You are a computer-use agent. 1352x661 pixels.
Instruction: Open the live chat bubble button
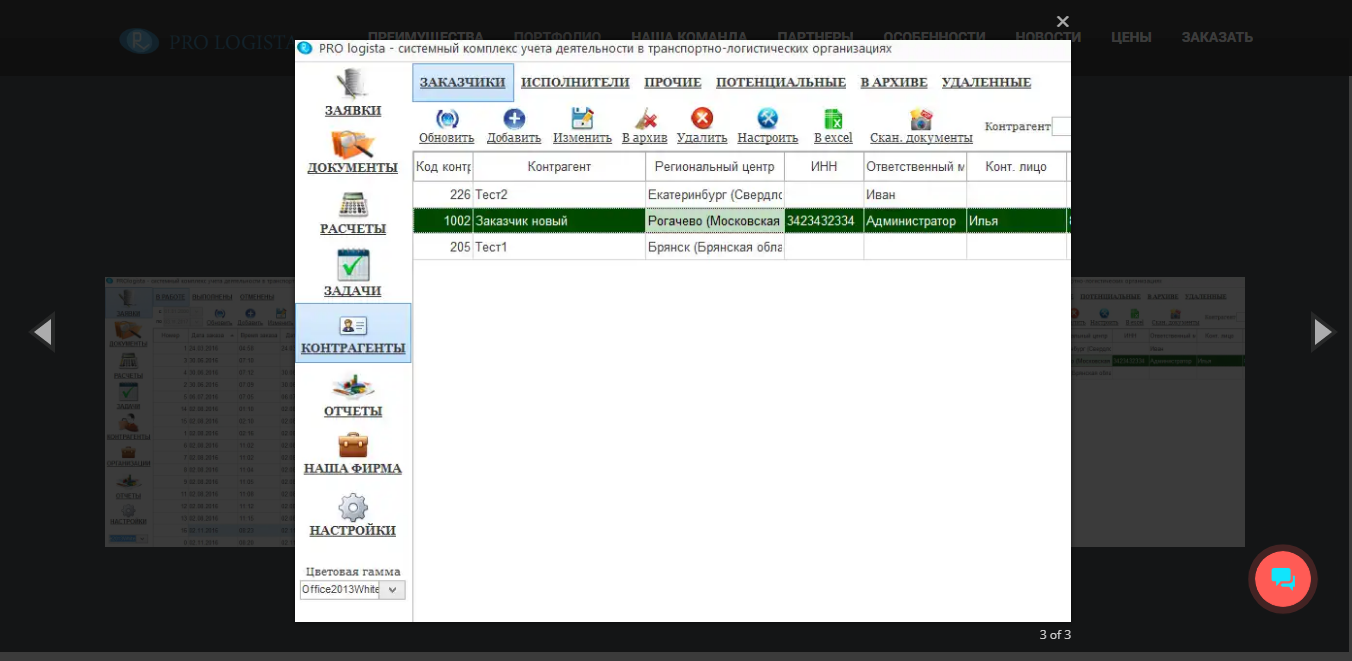(x=1282, y=579)
